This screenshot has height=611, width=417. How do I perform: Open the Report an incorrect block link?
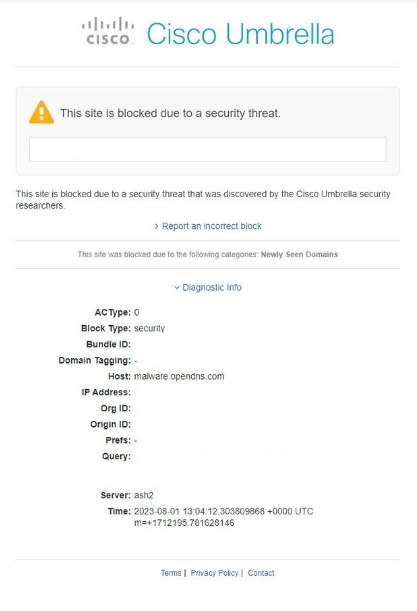click(x=212, y=226)
